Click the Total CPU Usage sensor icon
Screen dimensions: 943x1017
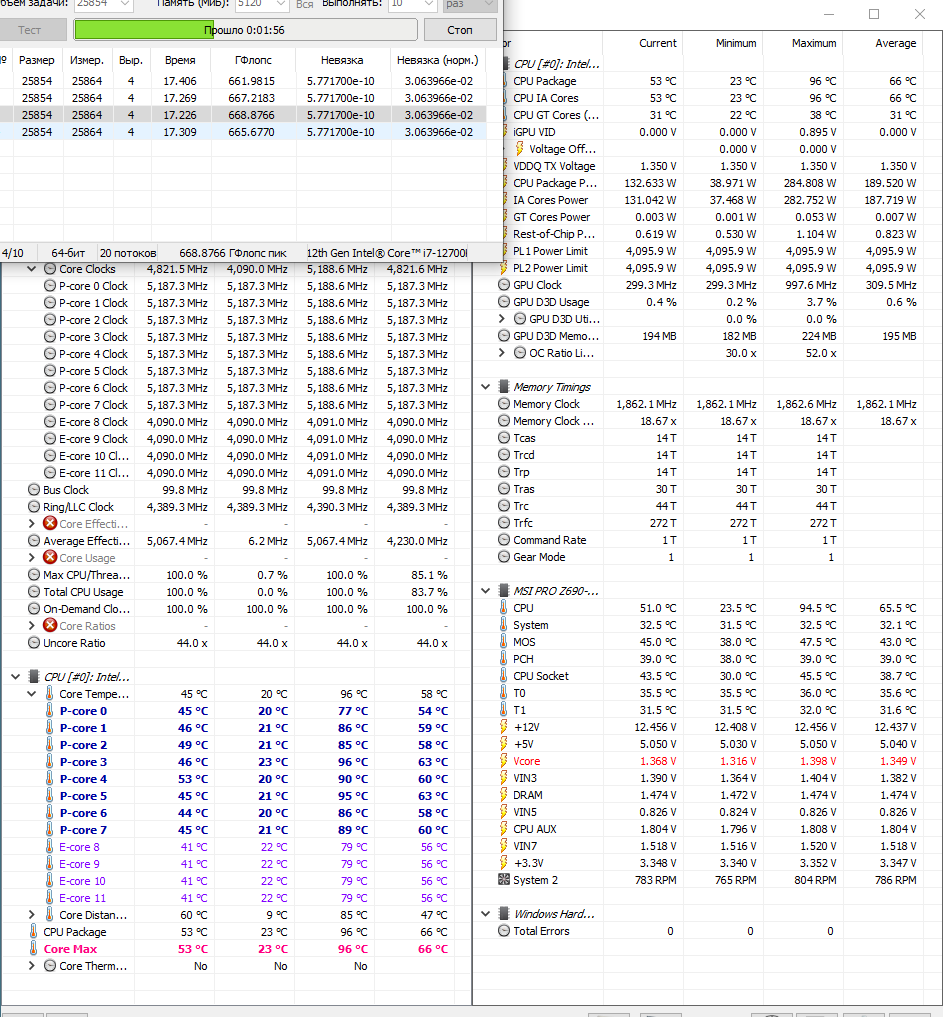tap(34, 592)
